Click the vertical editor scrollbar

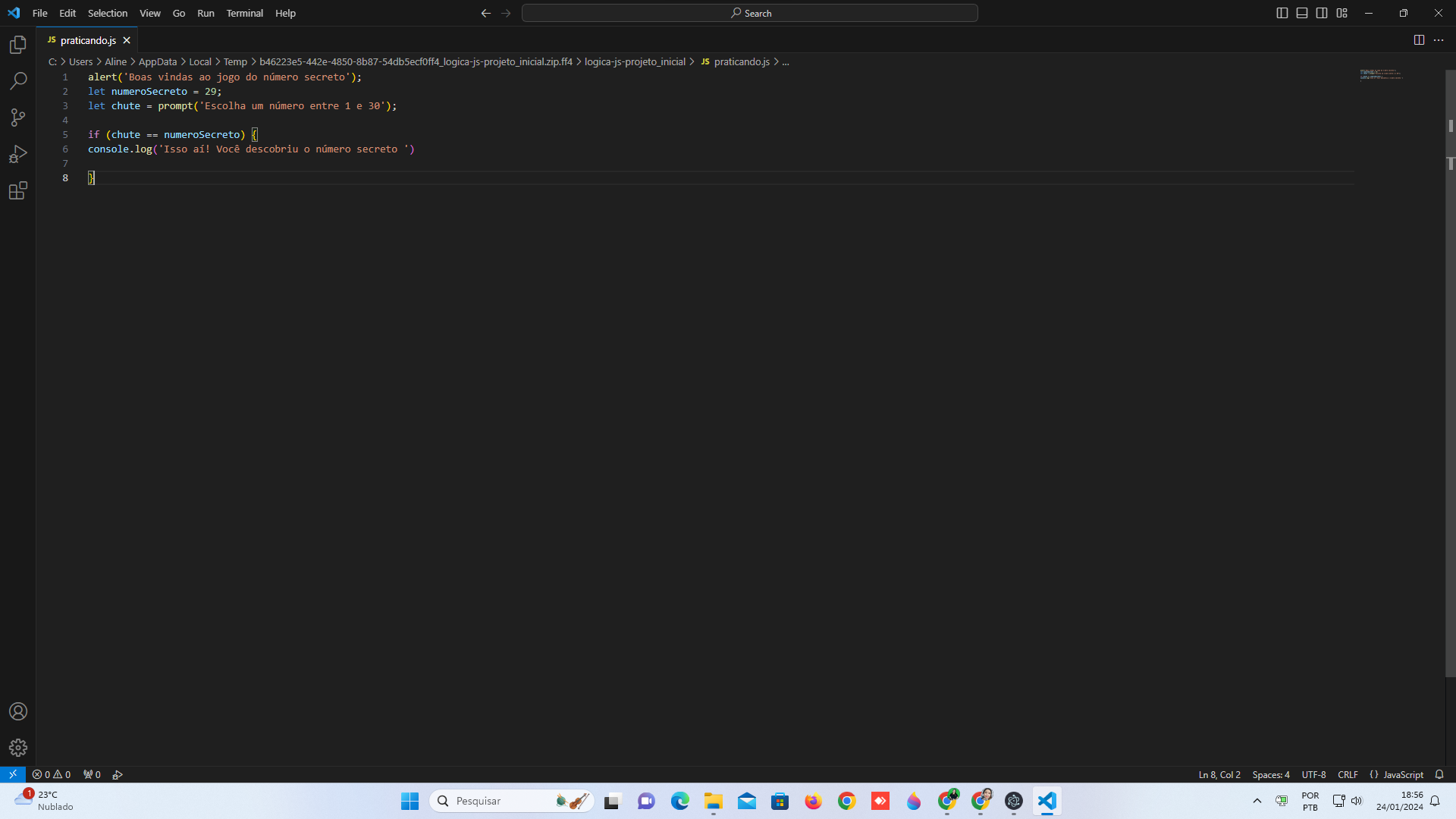click(x=1450, y=379)
